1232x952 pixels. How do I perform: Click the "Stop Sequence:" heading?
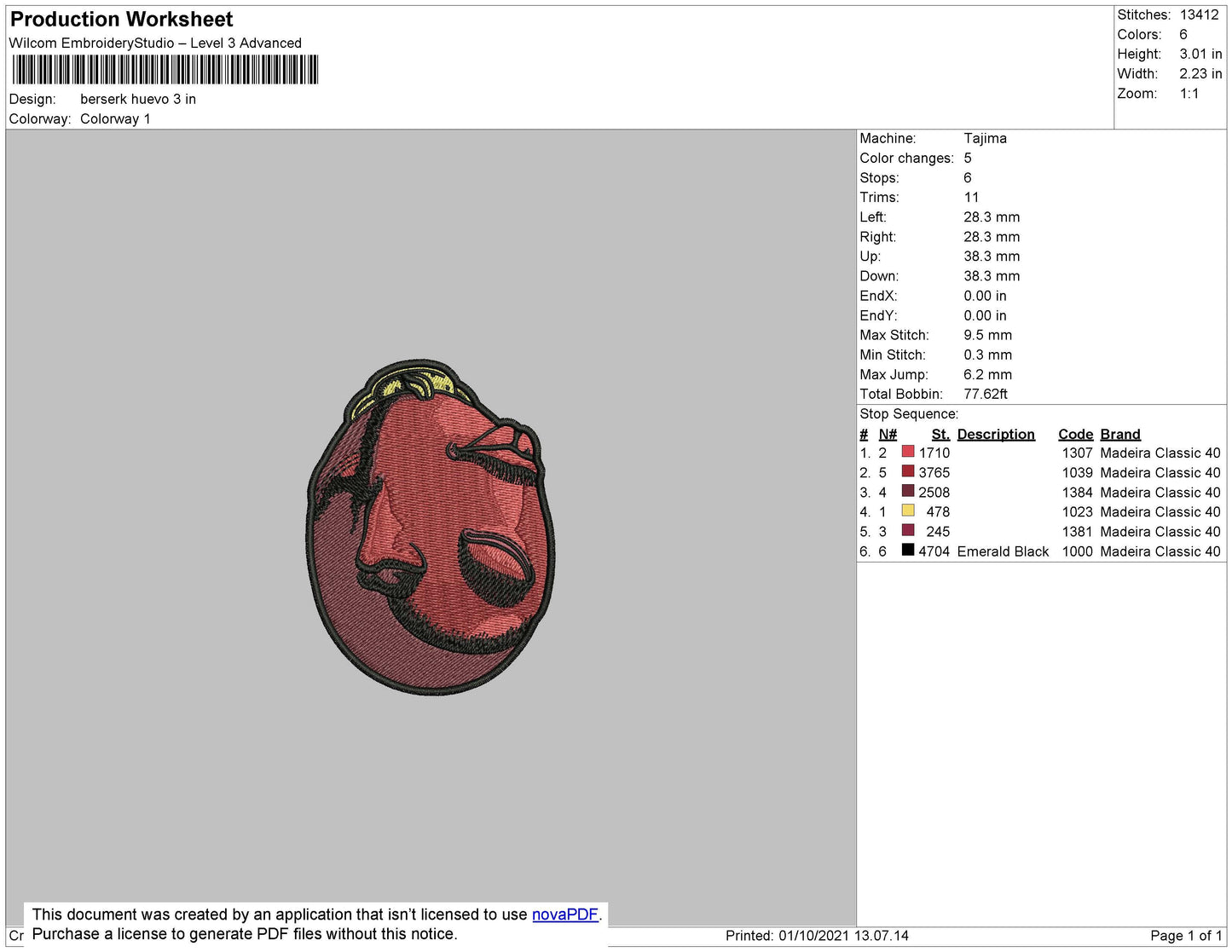coord(909,413)
